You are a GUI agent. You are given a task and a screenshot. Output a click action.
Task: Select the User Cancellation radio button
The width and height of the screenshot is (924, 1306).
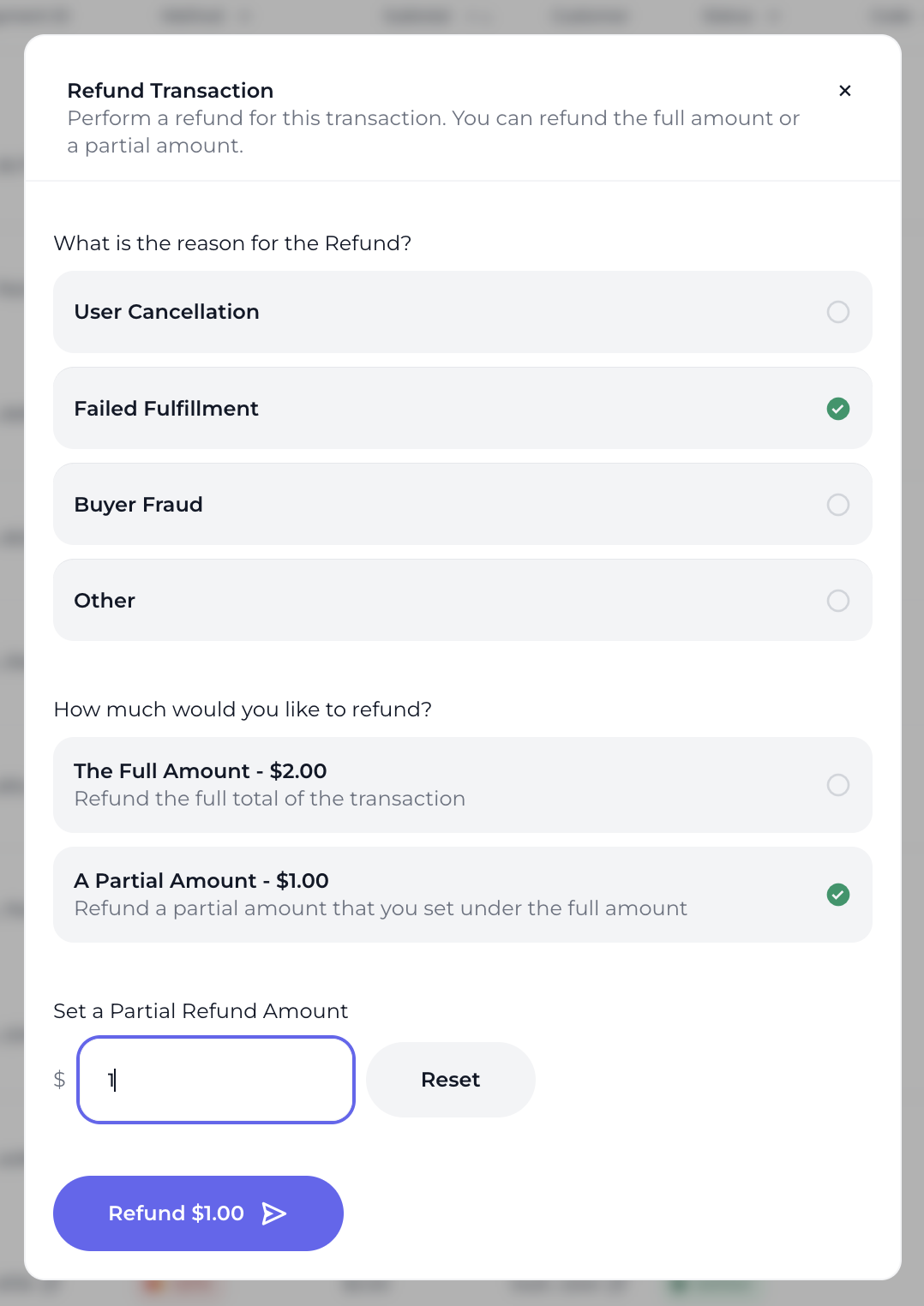(837, 312)
